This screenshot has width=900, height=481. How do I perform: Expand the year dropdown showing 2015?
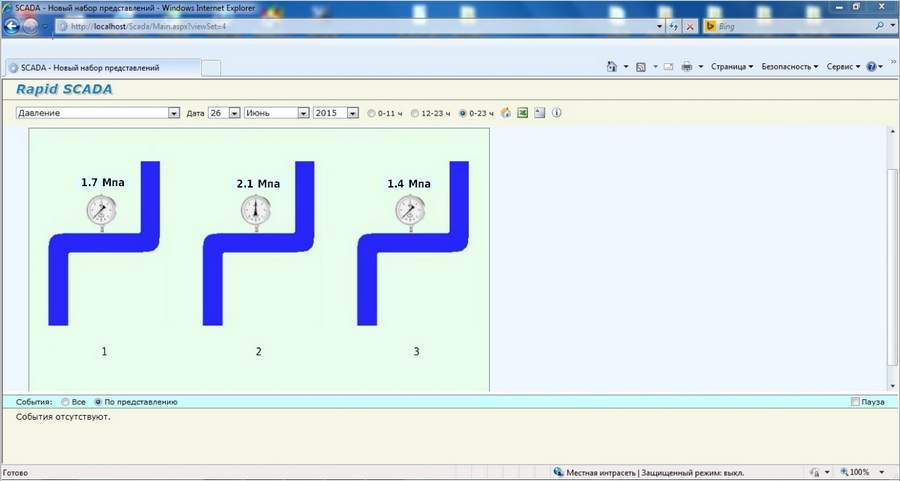(352, 113)
